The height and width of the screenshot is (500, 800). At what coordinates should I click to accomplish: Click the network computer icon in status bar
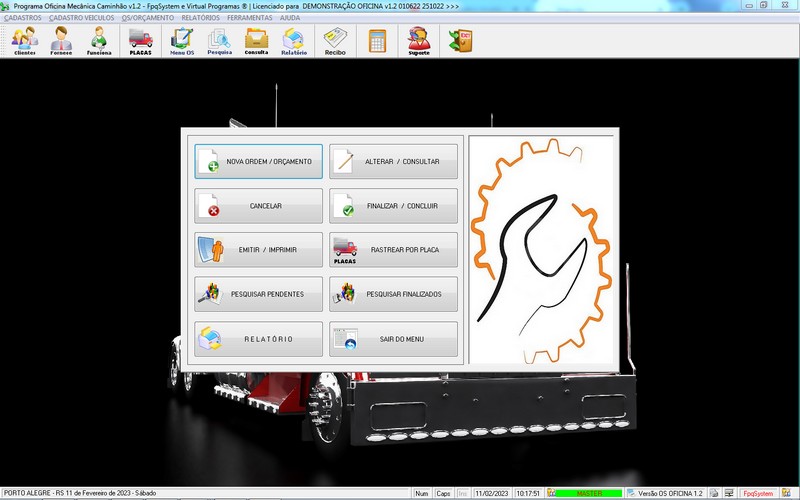730,493
